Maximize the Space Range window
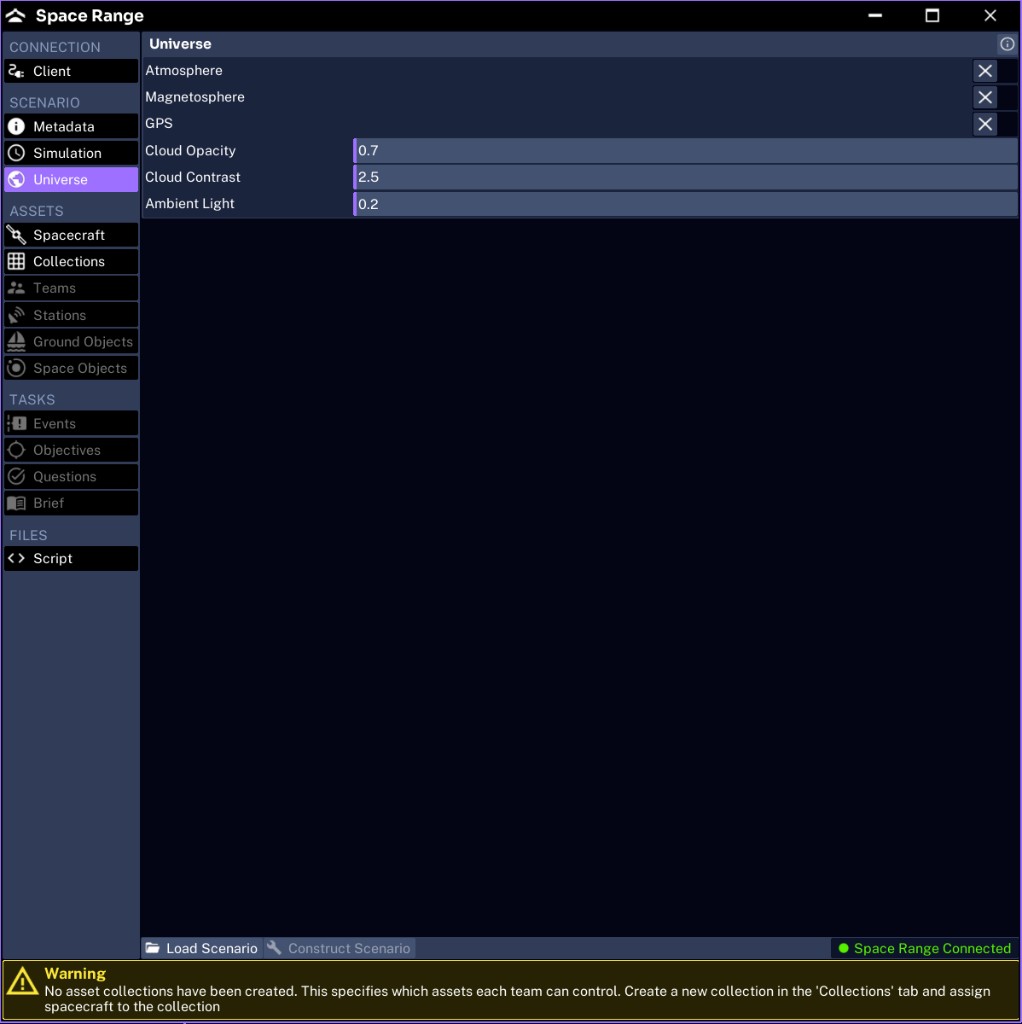 (x=933, y=16)
